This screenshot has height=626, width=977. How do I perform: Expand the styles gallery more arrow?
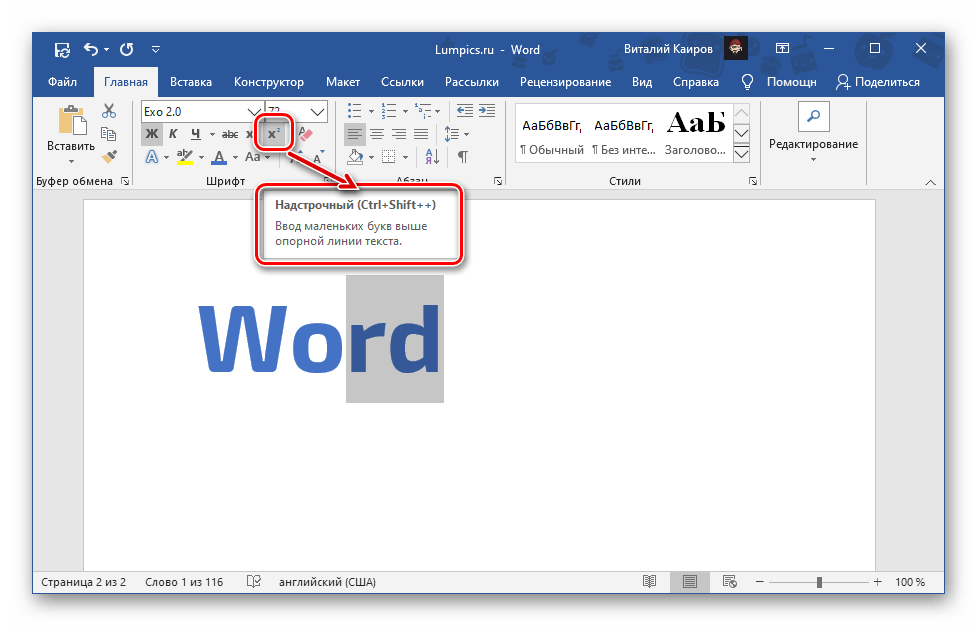[741, 154]
